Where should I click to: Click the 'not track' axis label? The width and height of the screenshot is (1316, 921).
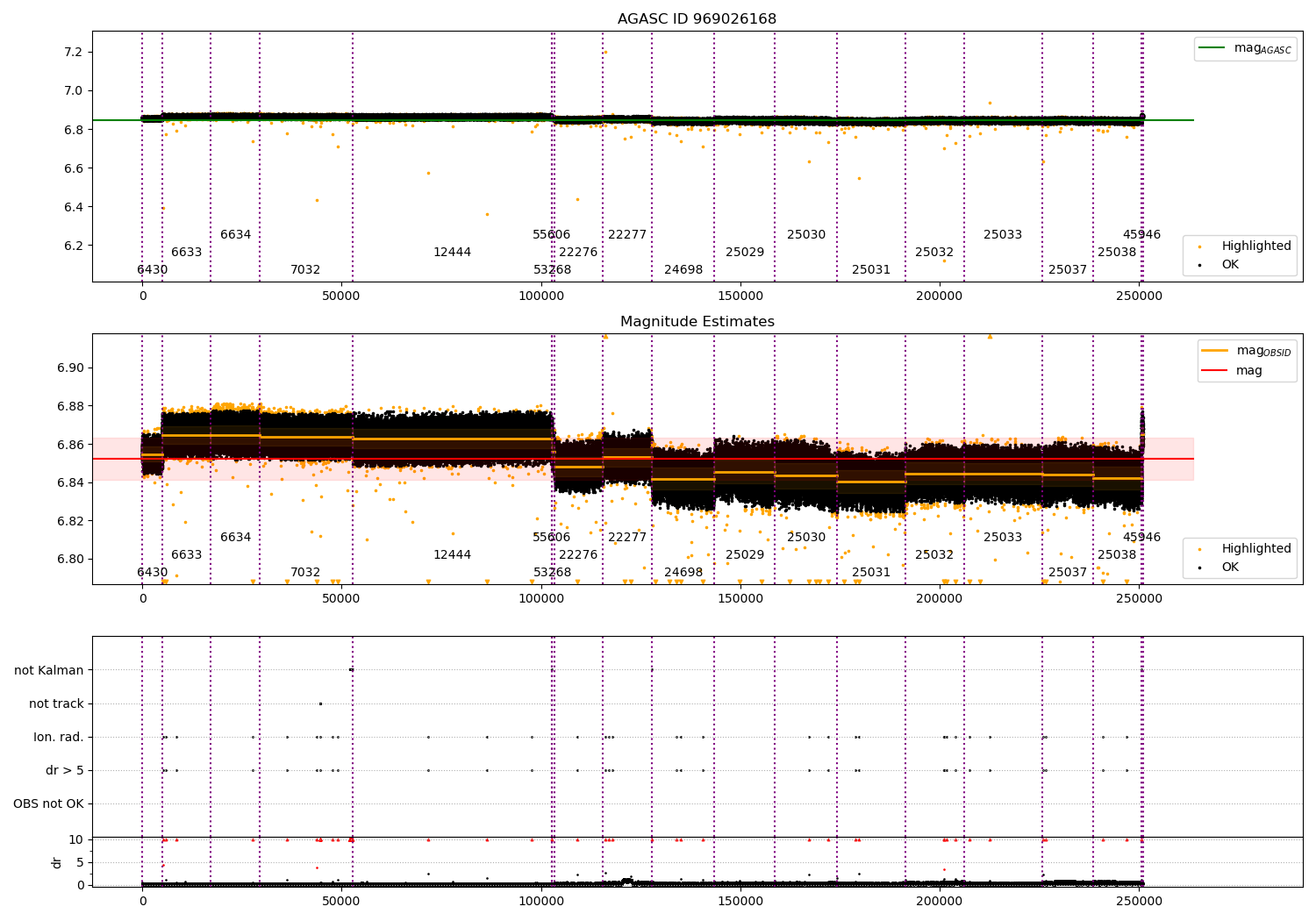(x=56, y=703)
